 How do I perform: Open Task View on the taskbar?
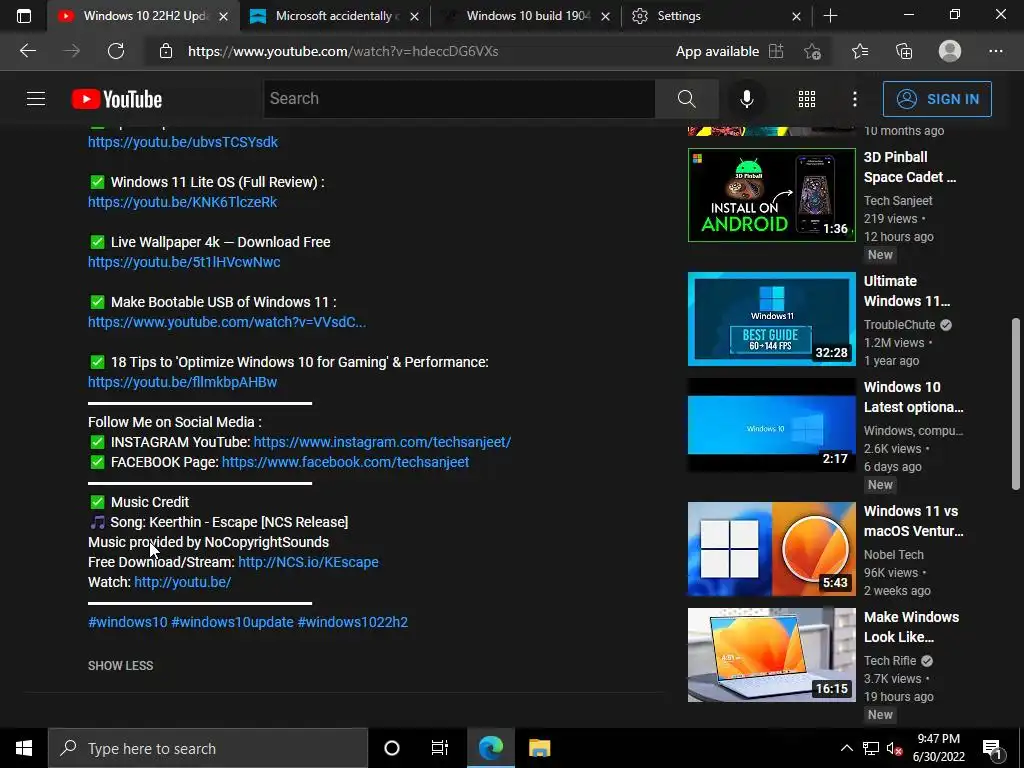440,748
